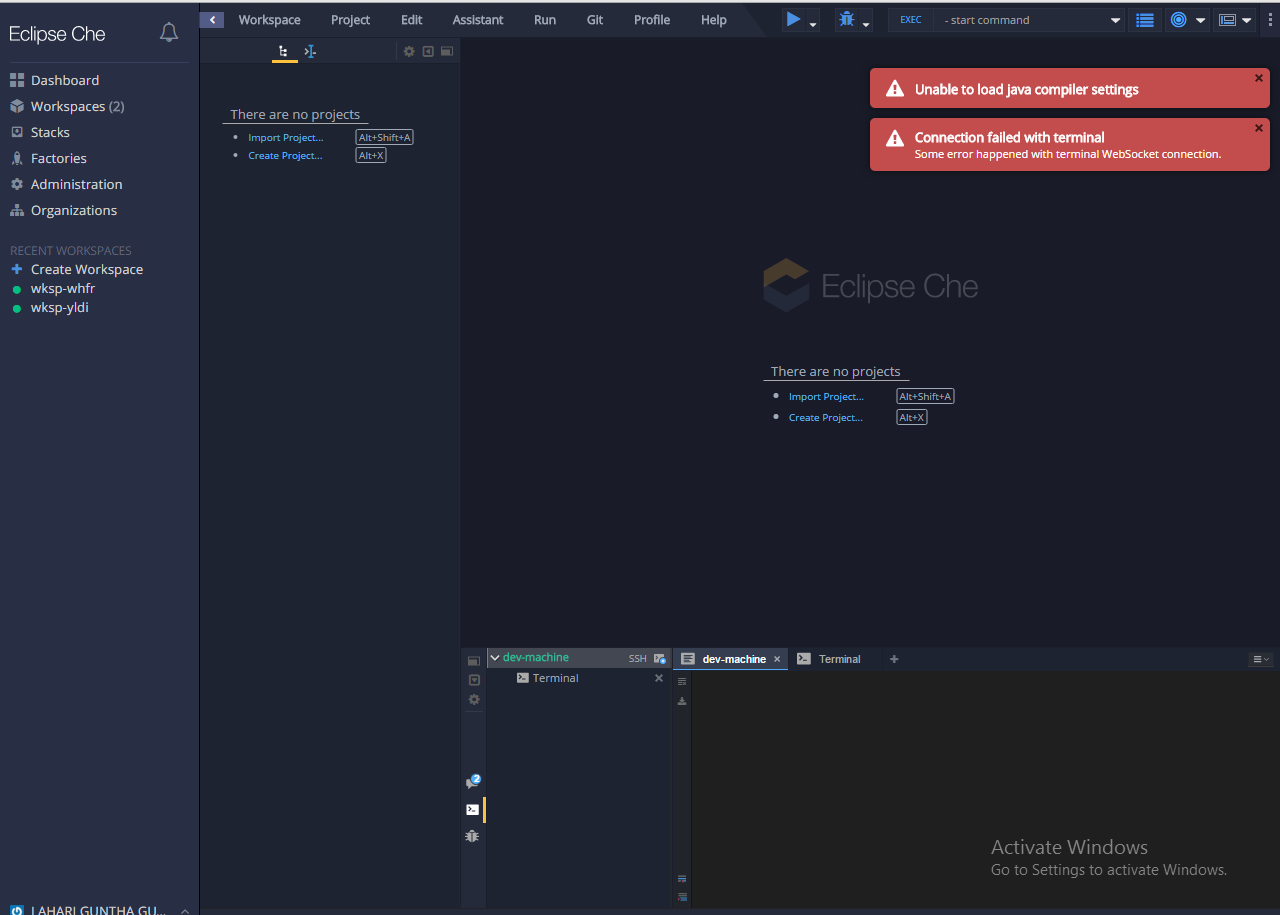This screenshot has width=1280, height=915.
Task: Open the Assistant menu
Action: point(478,20)
